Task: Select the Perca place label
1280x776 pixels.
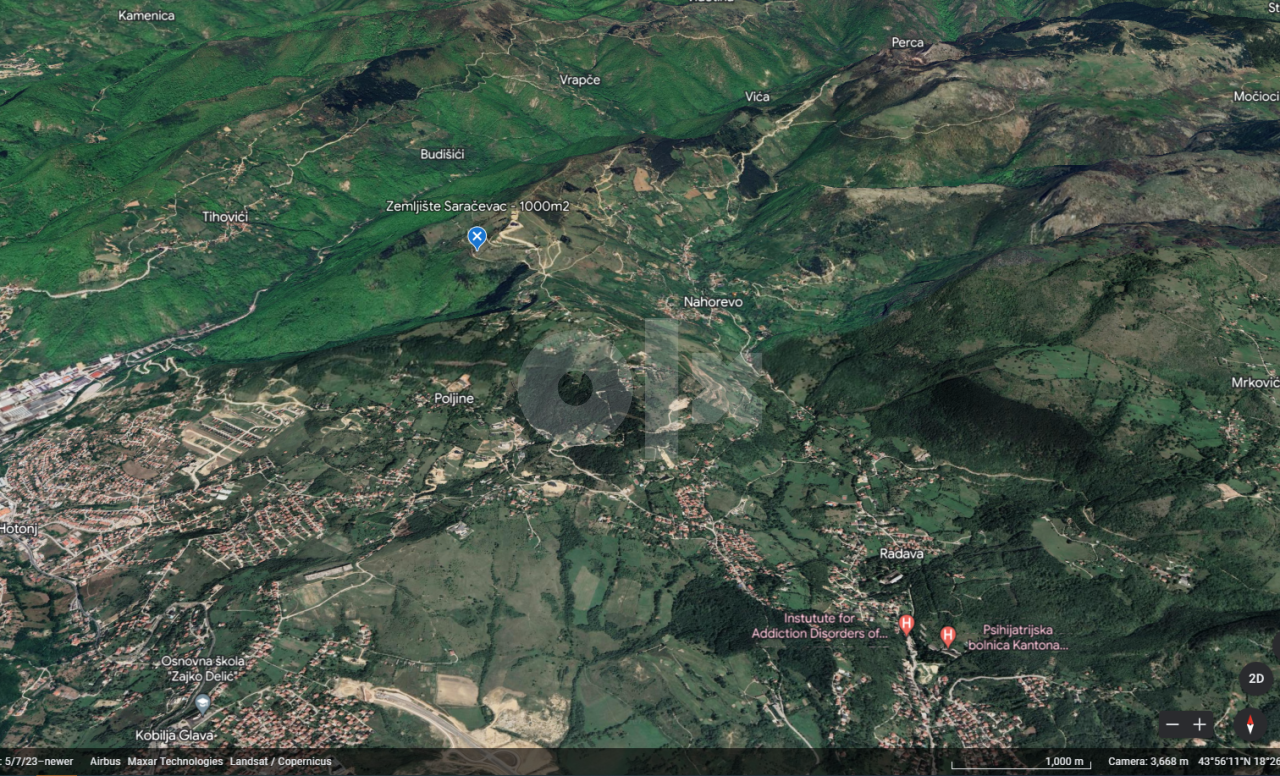Action: 908,43
